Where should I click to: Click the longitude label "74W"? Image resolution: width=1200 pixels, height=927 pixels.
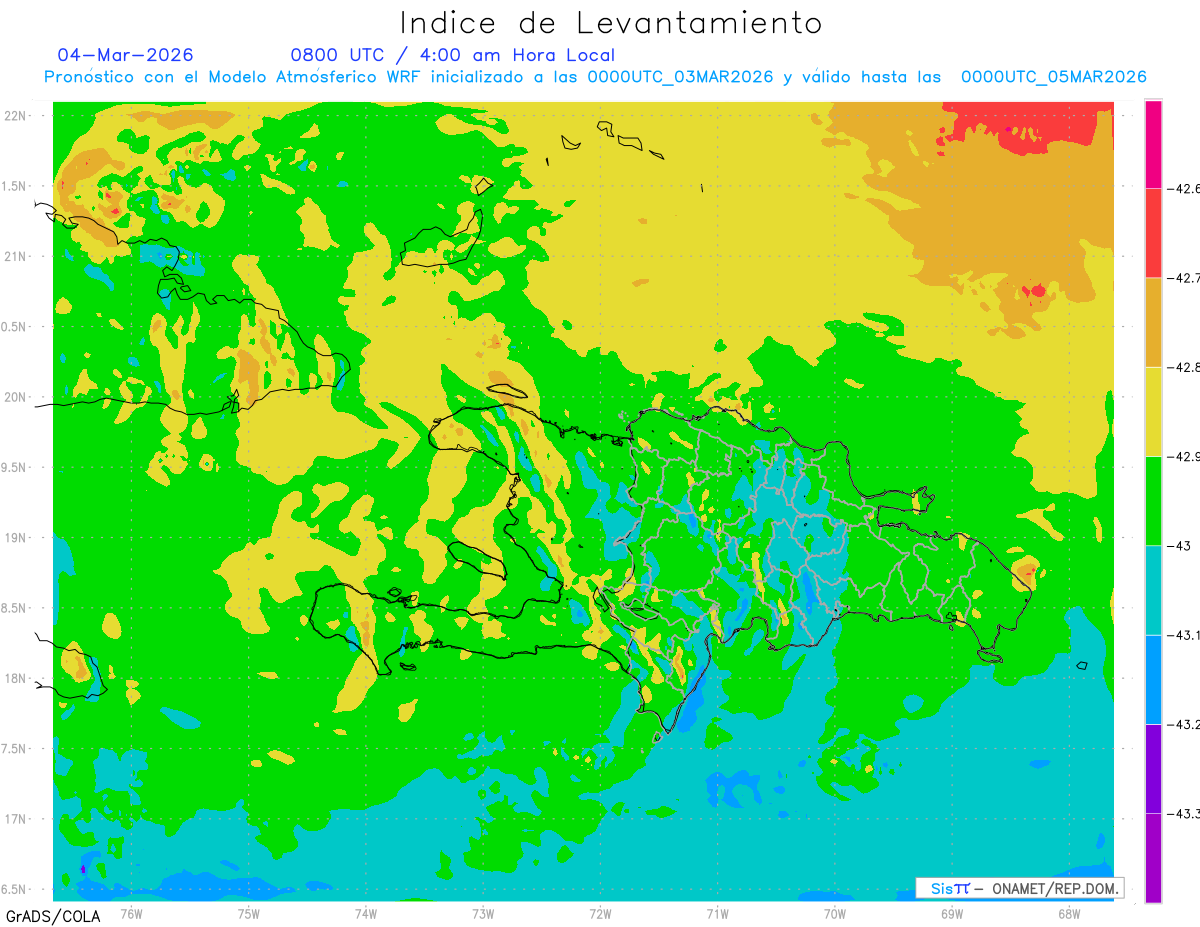click(x=366, y=914)
